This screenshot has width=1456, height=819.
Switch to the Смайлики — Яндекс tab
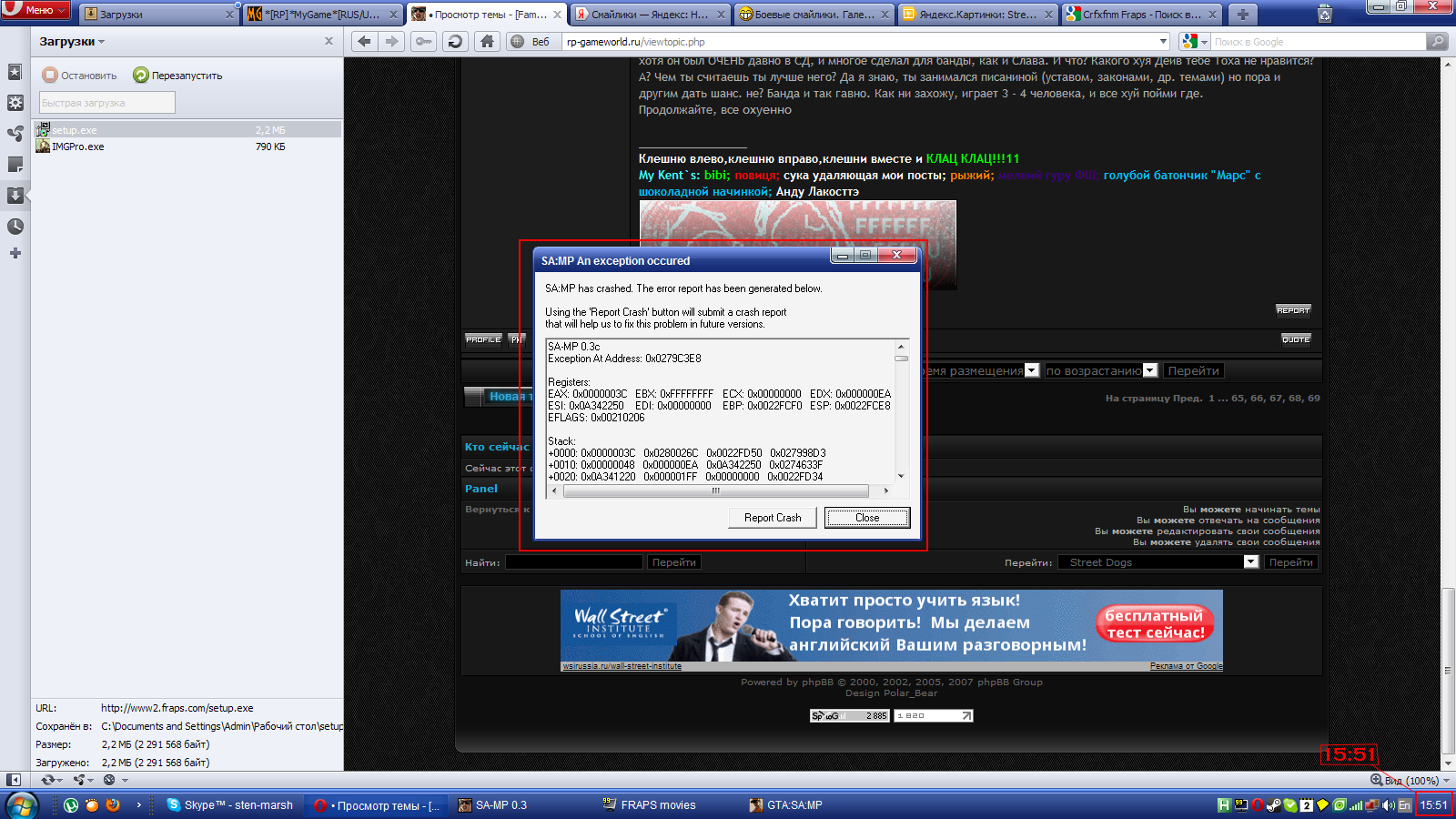point(651,15)
